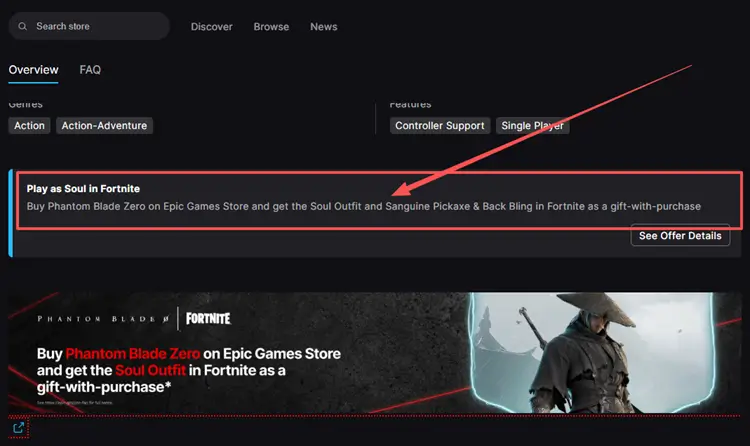Image resolution: width=750 pixels, height=446 pixels.
Task: Open the Browse page
Action: (x=271, y=27)
